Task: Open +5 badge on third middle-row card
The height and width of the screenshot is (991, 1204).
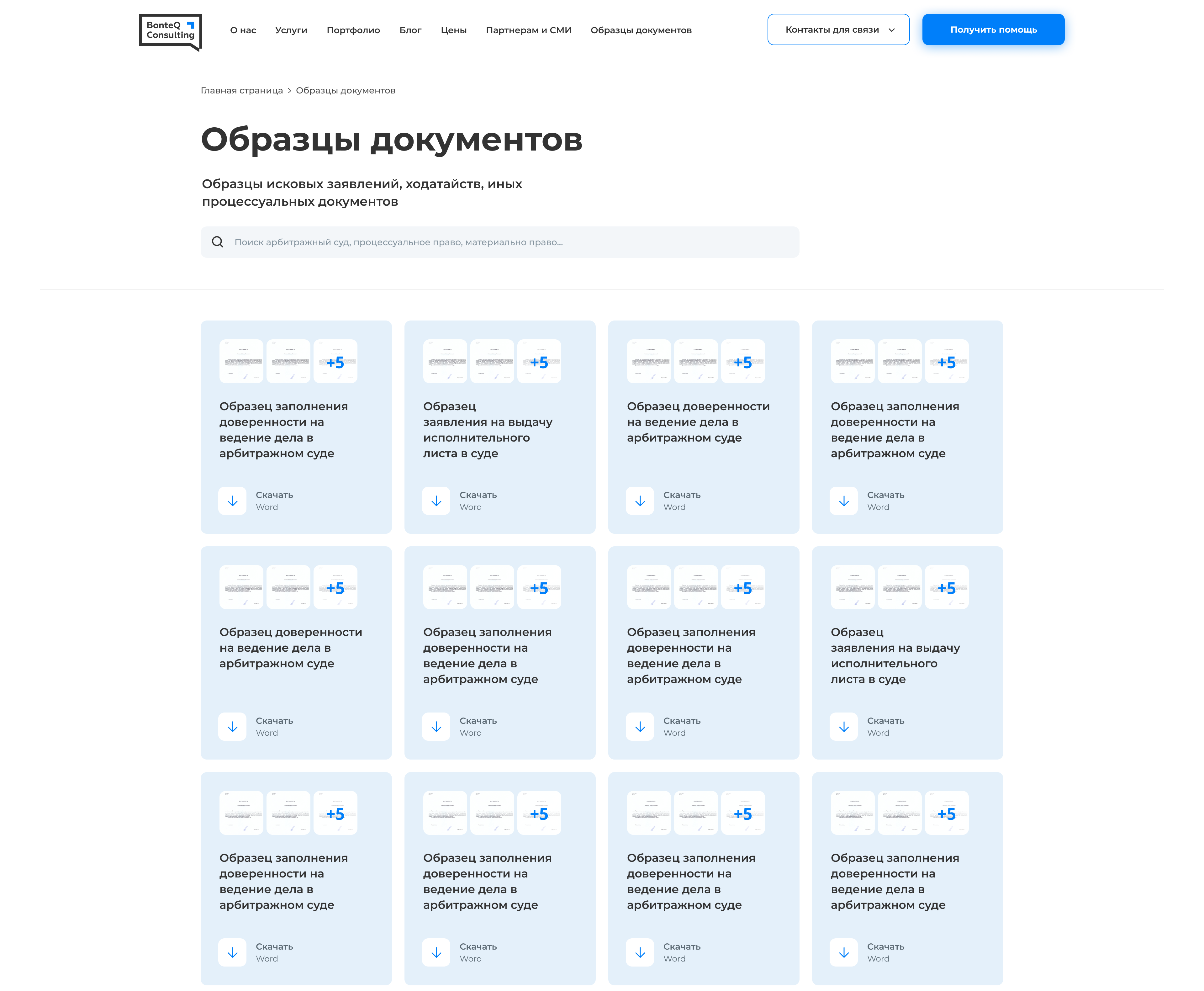Action: [x=743, y=587]
